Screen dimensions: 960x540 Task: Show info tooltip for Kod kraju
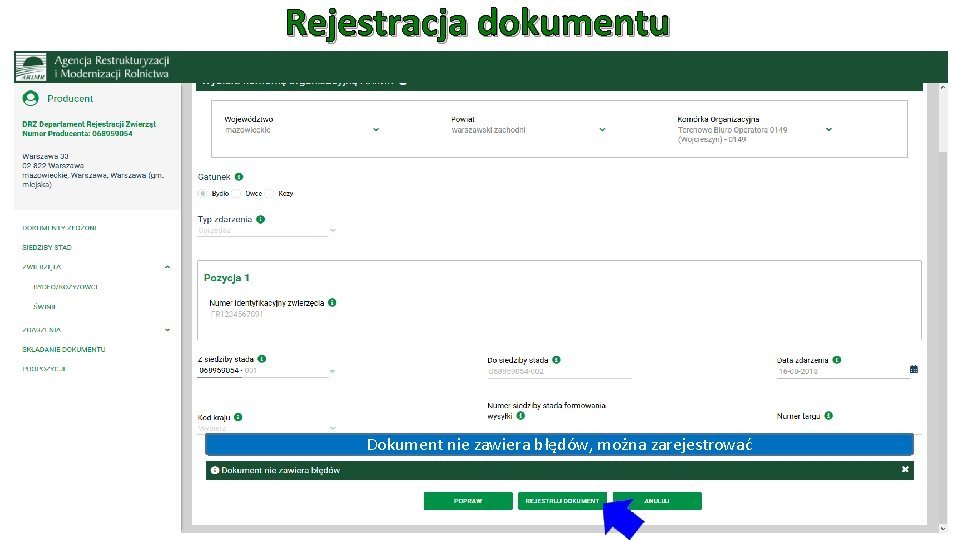click(x=238, y=417)
